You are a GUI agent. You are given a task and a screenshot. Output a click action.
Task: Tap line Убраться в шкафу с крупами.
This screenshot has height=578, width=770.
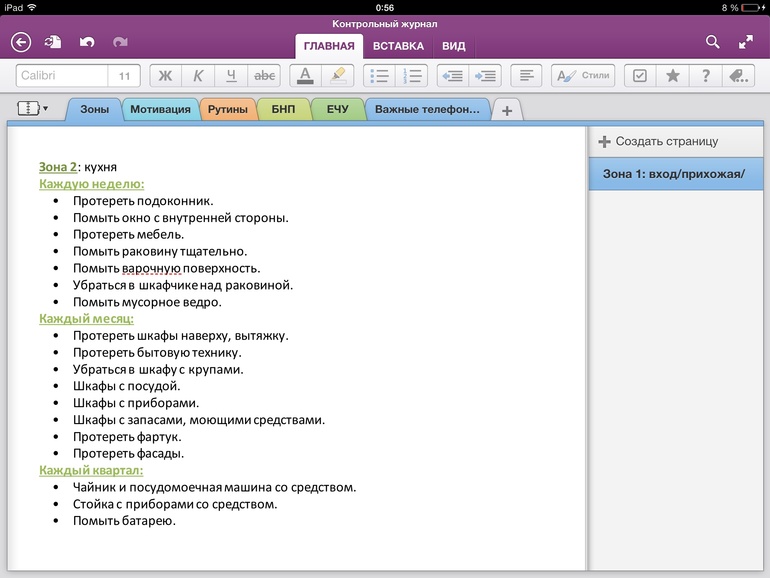click(x=158, y=369)
